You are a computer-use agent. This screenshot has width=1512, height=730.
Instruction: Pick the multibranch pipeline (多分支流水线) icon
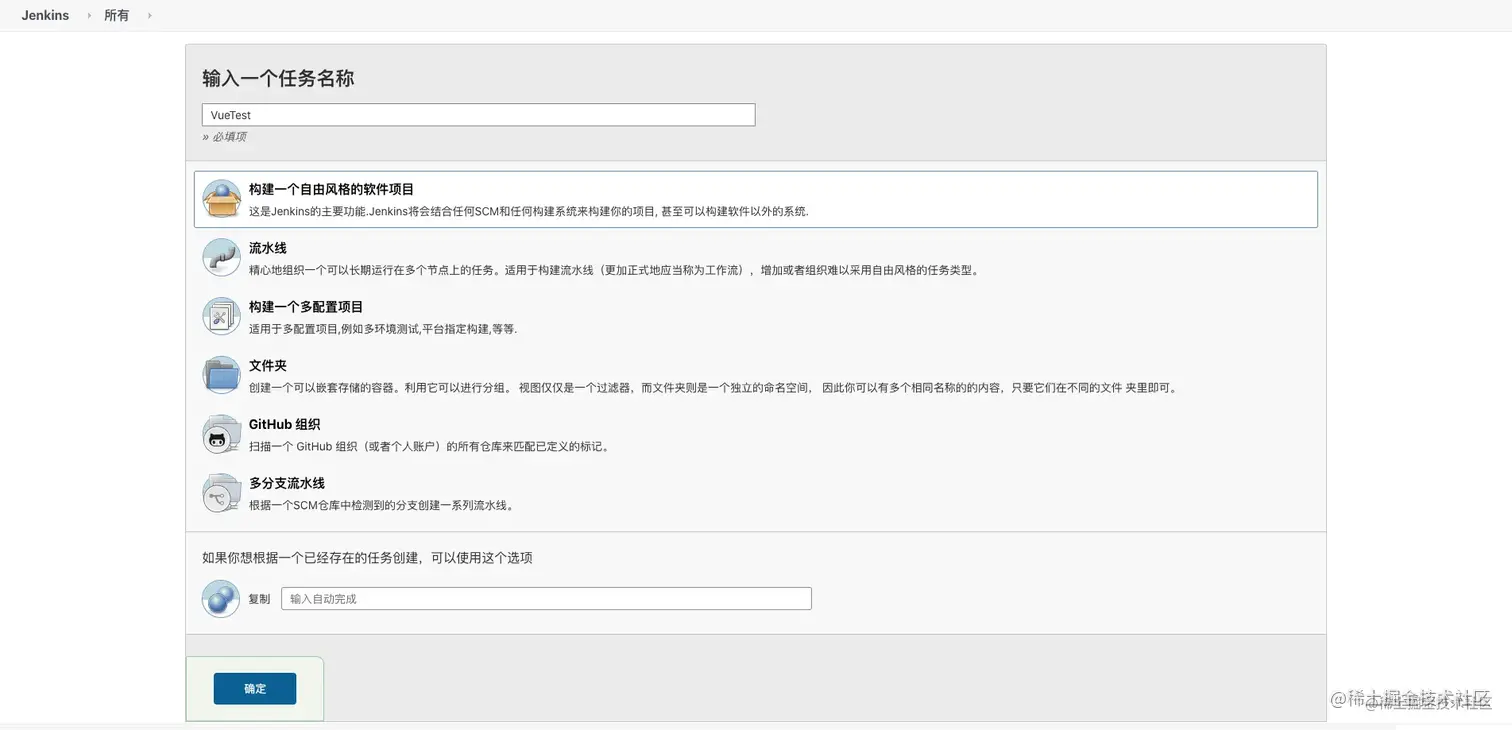(221, 493)
